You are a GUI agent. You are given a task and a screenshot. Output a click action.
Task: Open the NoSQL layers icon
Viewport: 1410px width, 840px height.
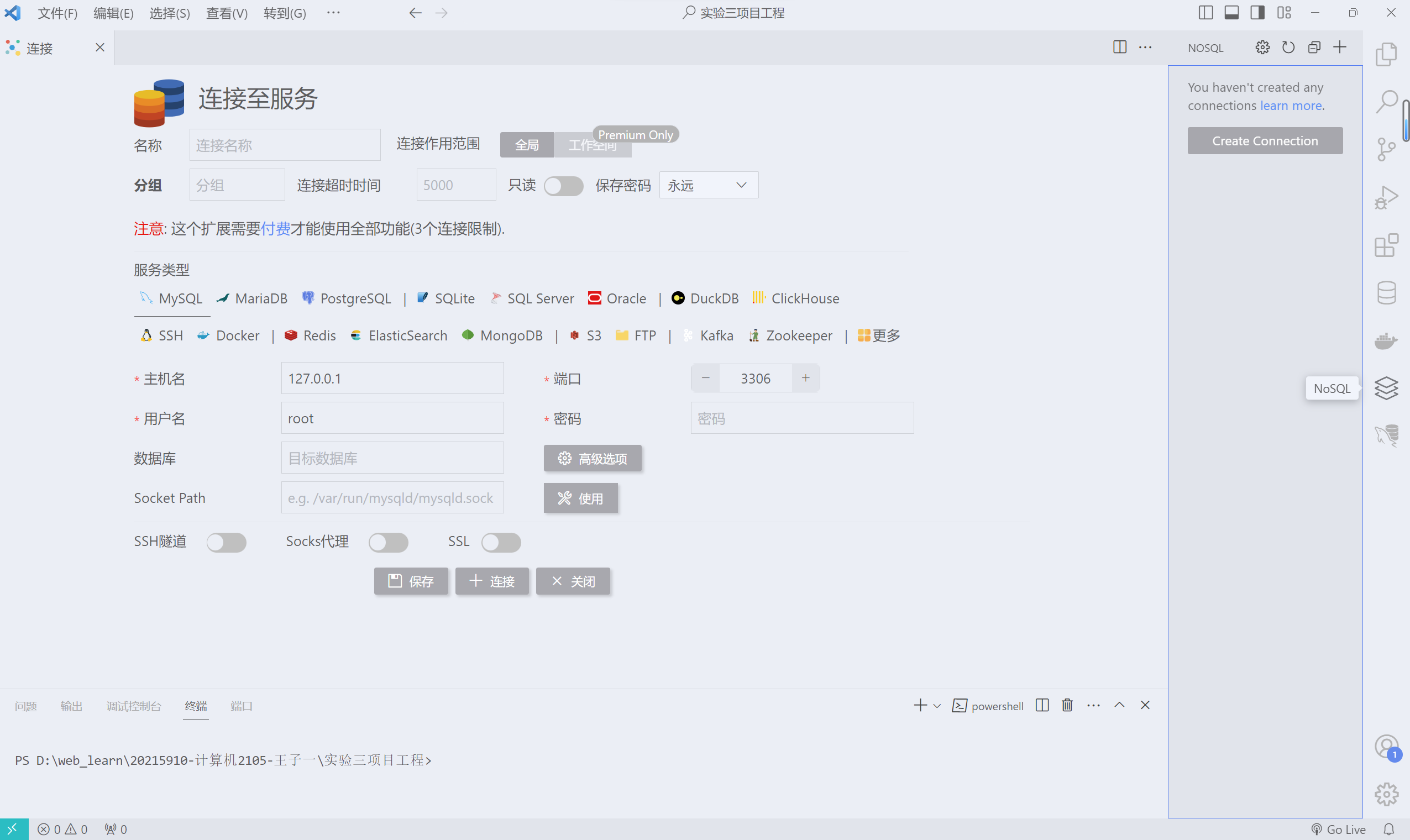coord(1386,389)
